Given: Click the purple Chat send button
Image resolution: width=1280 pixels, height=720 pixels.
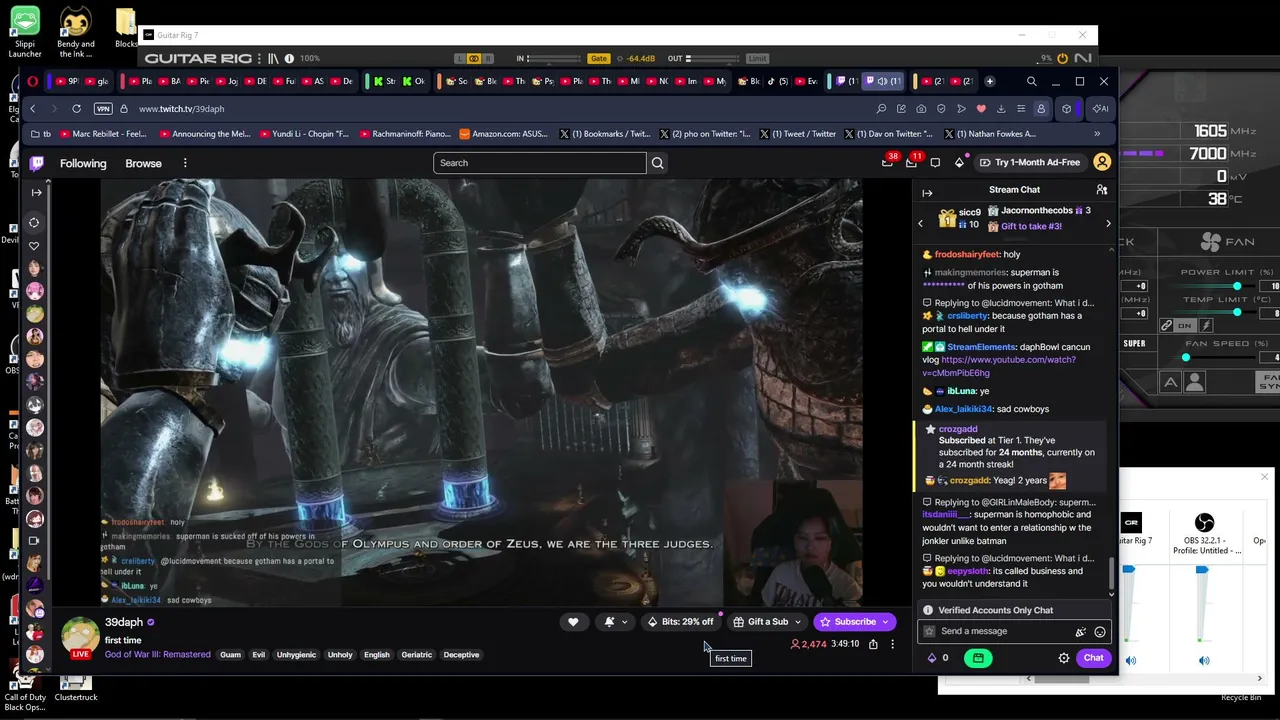Looking at the screenshot, I should 1093,658.
